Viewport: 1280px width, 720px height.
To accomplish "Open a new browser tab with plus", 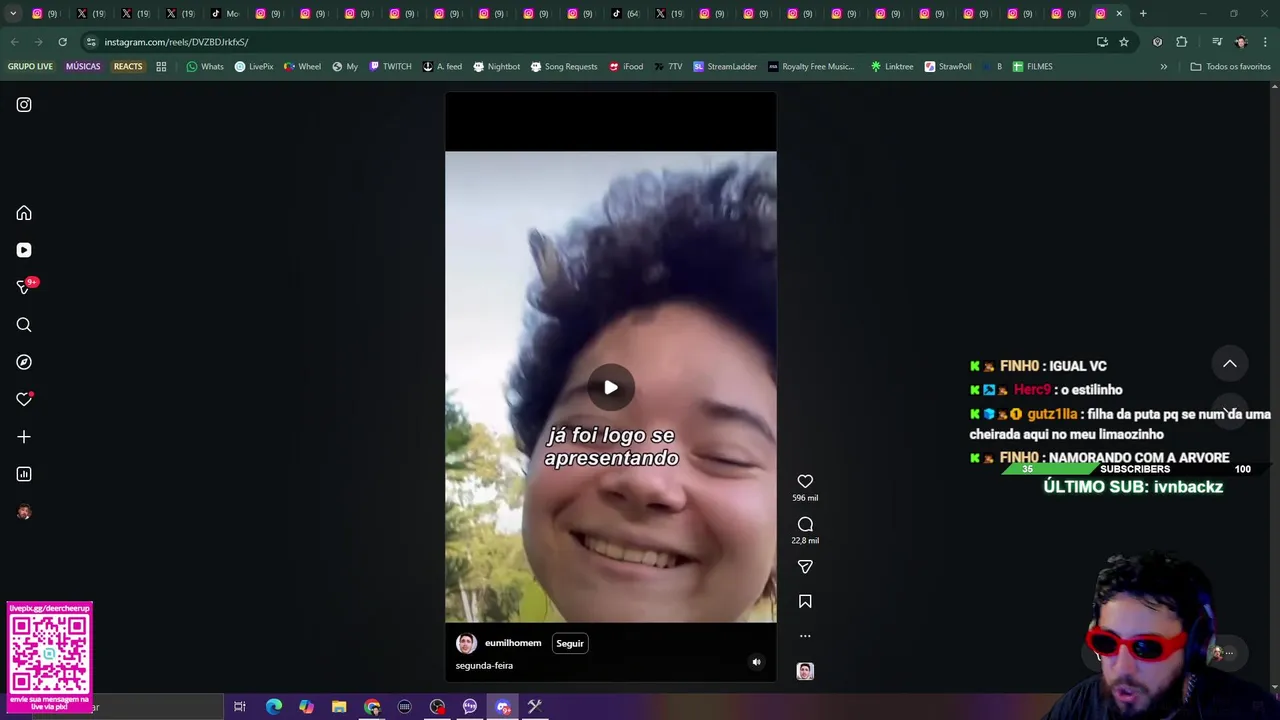I will tap(1143, 14).
